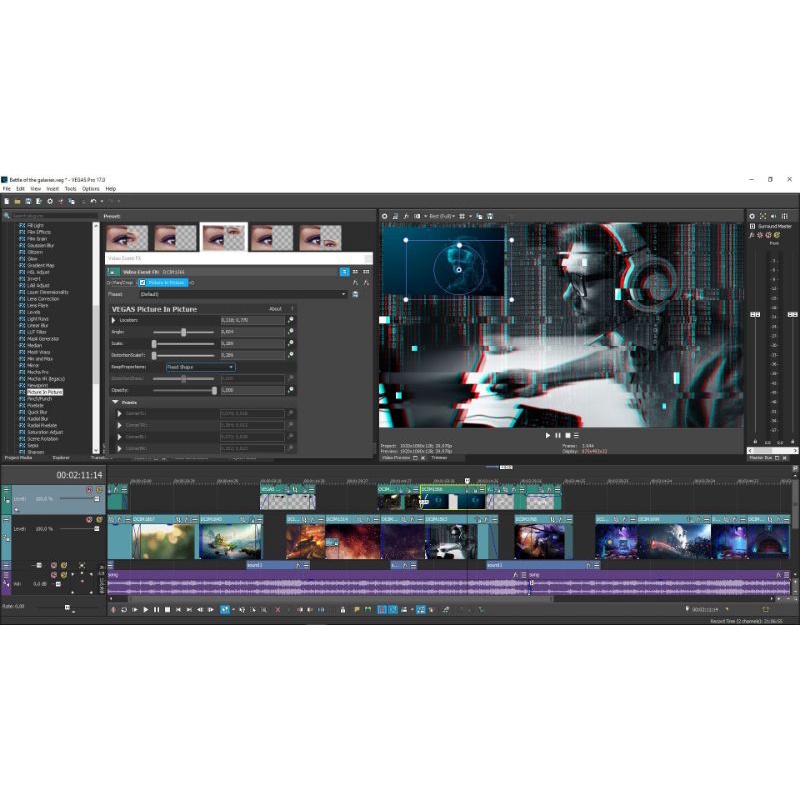Screen dimensions: 800x800
Task: Click the Undo icon on the main toolbar
Action: [x=92, y=200]
